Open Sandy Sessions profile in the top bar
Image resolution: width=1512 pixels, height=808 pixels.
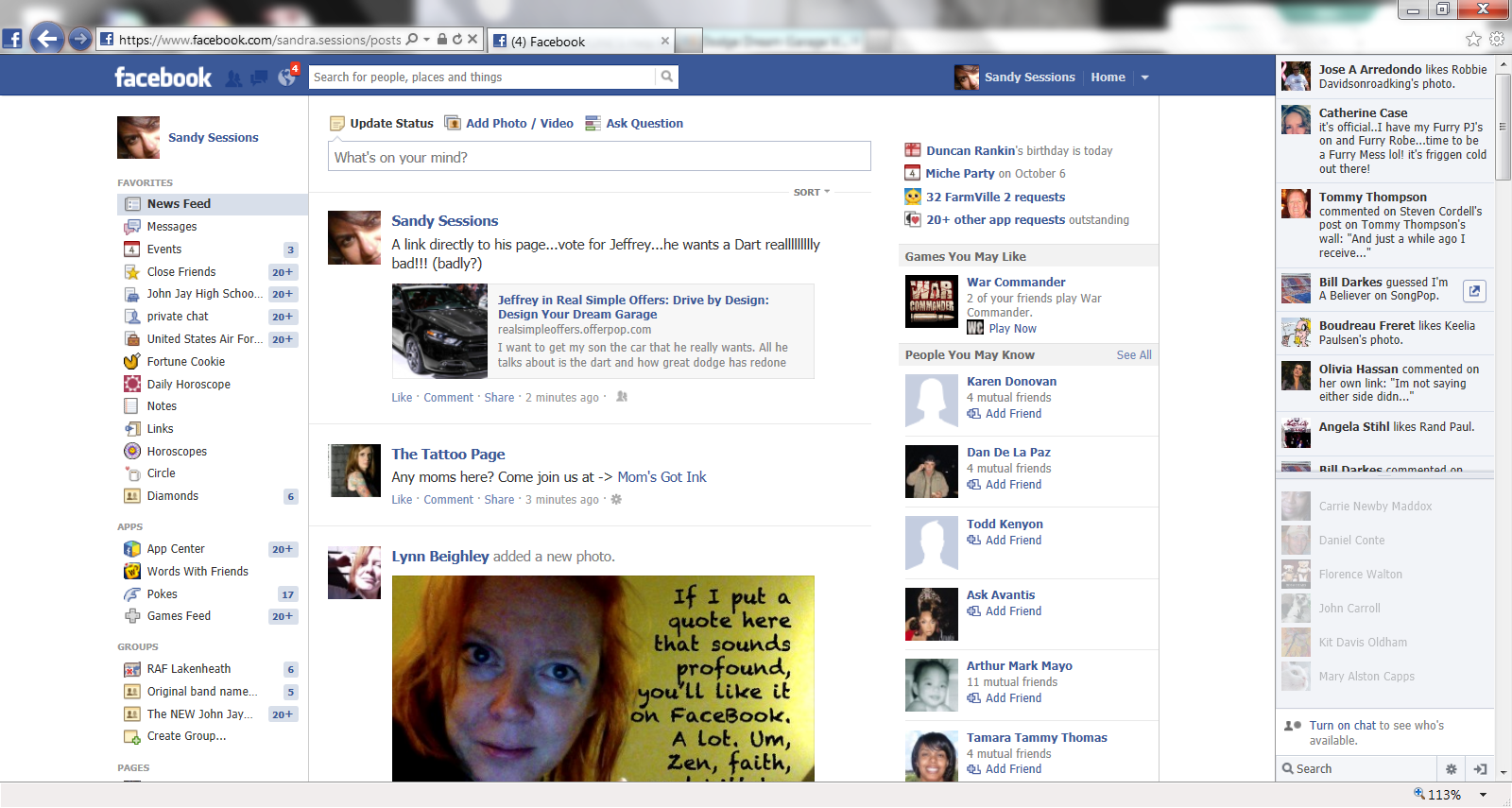(1016, 77)
